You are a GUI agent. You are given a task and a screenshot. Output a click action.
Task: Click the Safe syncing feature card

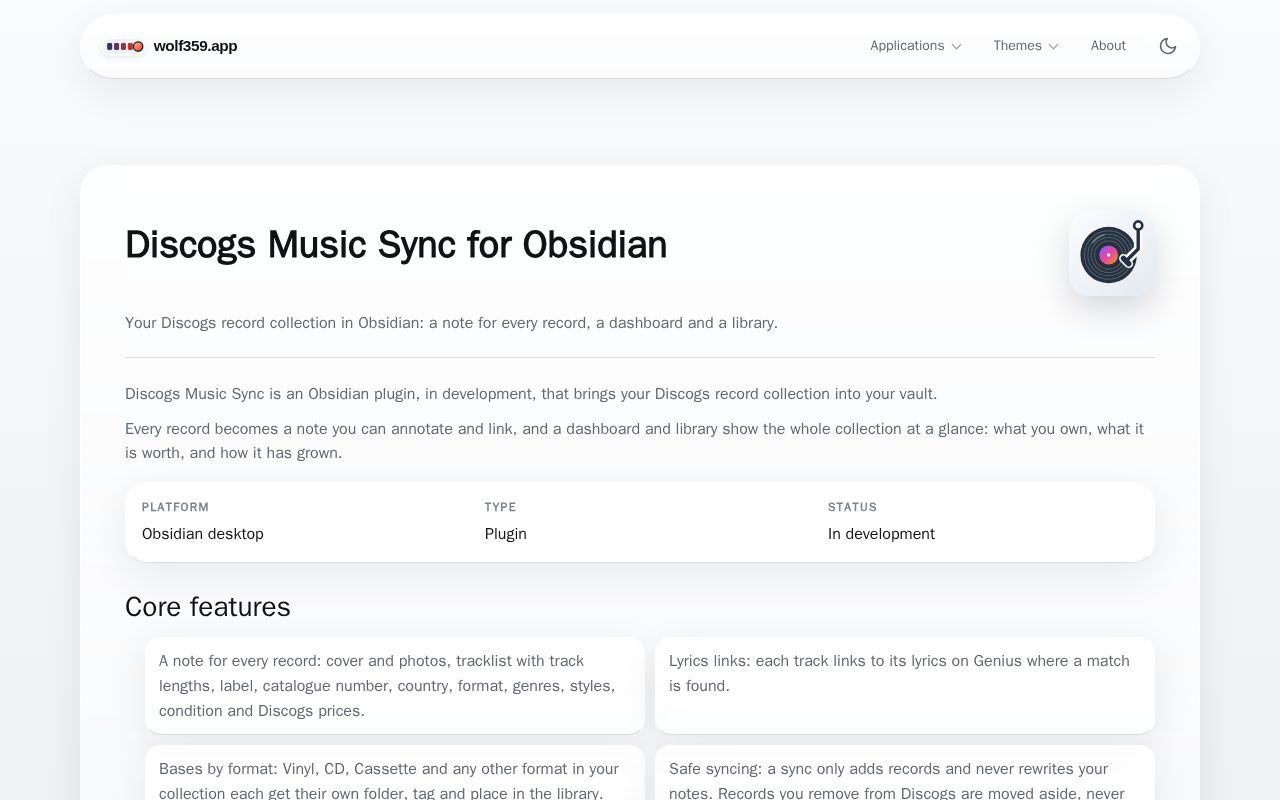pyautogui.click(x=905, y=774)
